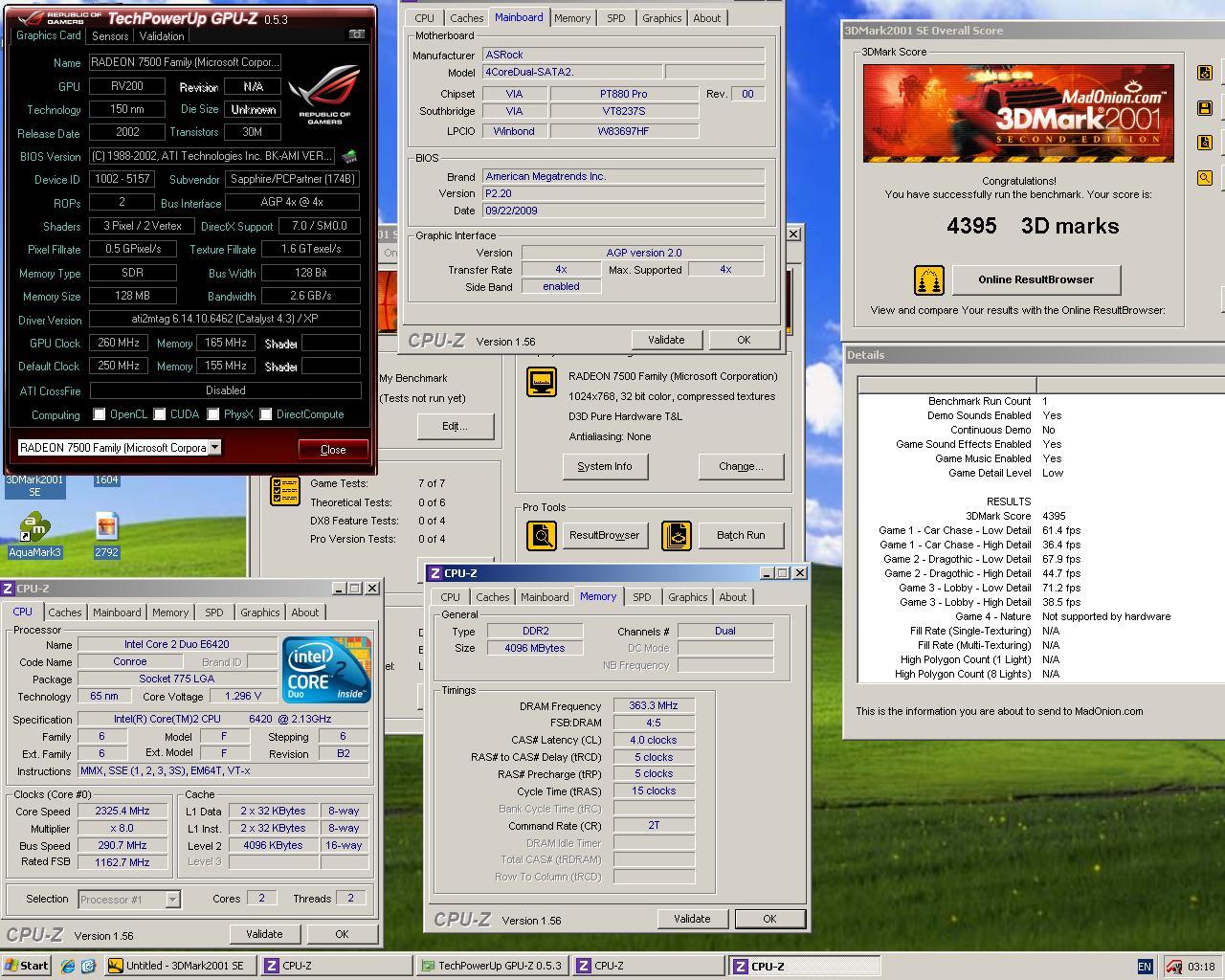1225x980 pixels.
Task: Enable the DirectCompute checkbox
Action: 266,414
